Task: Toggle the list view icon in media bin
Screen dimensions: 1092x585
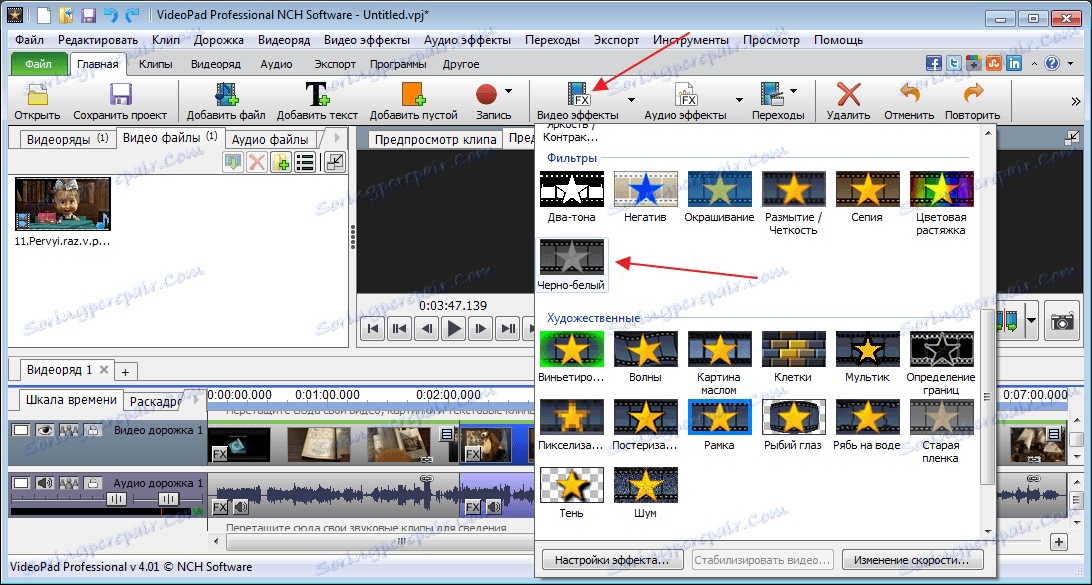Action: (x=304, y=162)
